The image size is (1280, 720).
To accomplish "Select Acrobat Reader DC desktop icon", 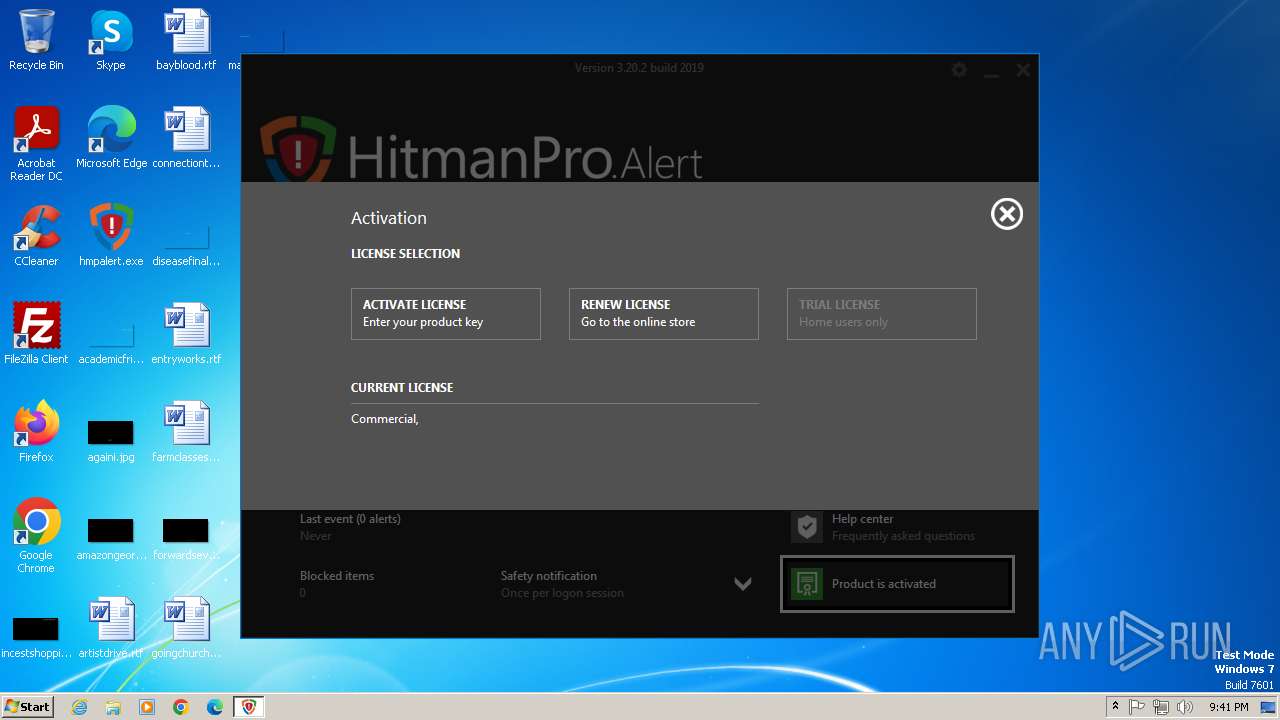I will pos(36,144).
